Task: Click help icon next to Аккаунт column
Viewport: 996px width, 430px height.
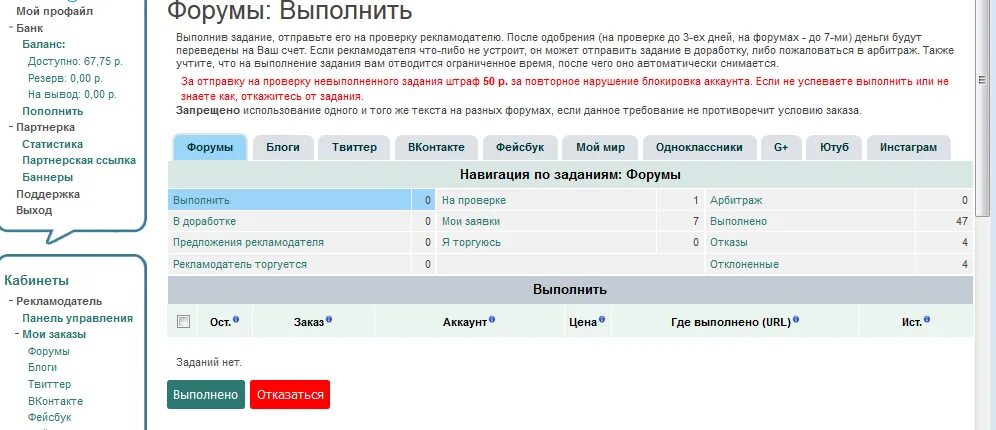Action: (492, 319)
